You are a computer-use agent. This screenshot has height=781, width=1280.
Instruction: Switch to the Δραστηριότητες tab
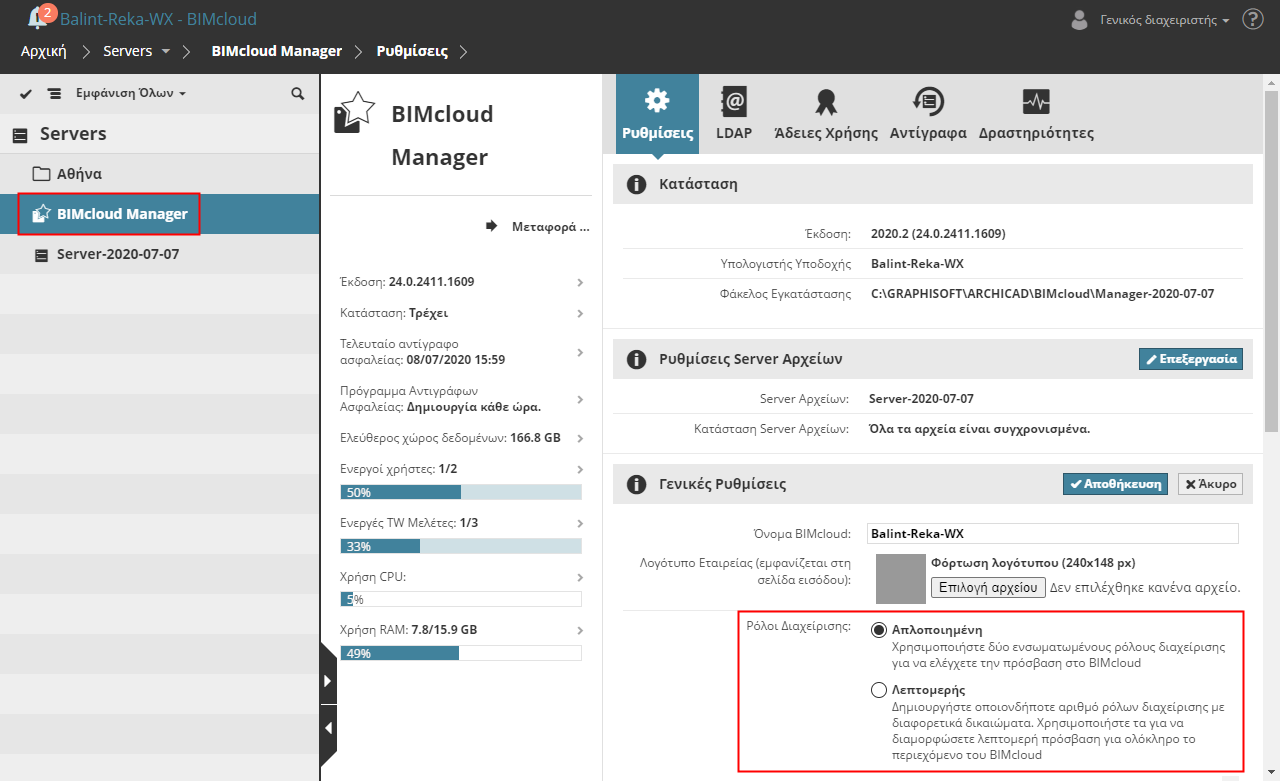pos(1036,114)
